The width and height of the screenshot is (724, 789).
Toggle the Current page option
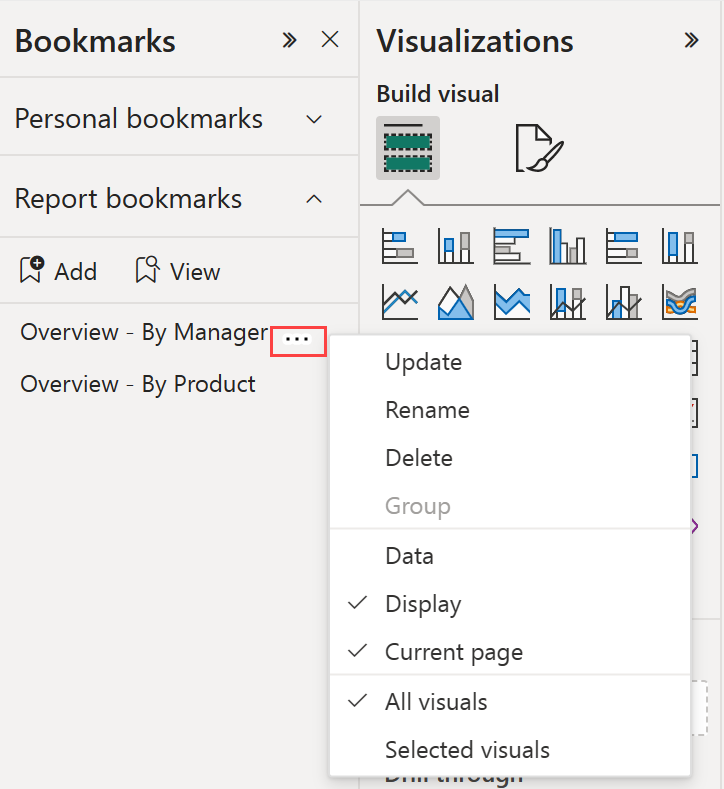(x=453, y=652)
